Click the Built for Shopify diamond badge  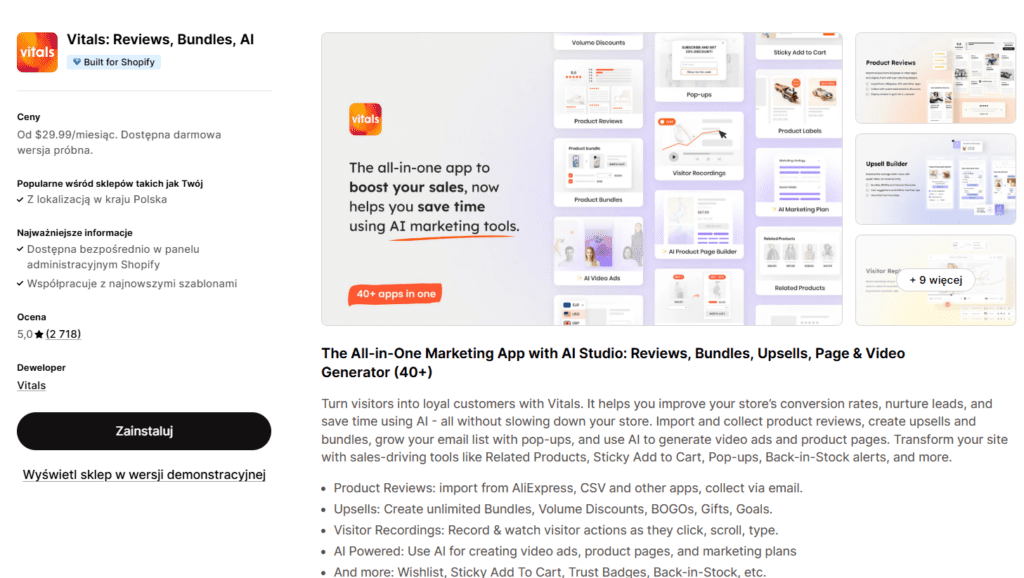pyautogui.click(x=114, y=62)
